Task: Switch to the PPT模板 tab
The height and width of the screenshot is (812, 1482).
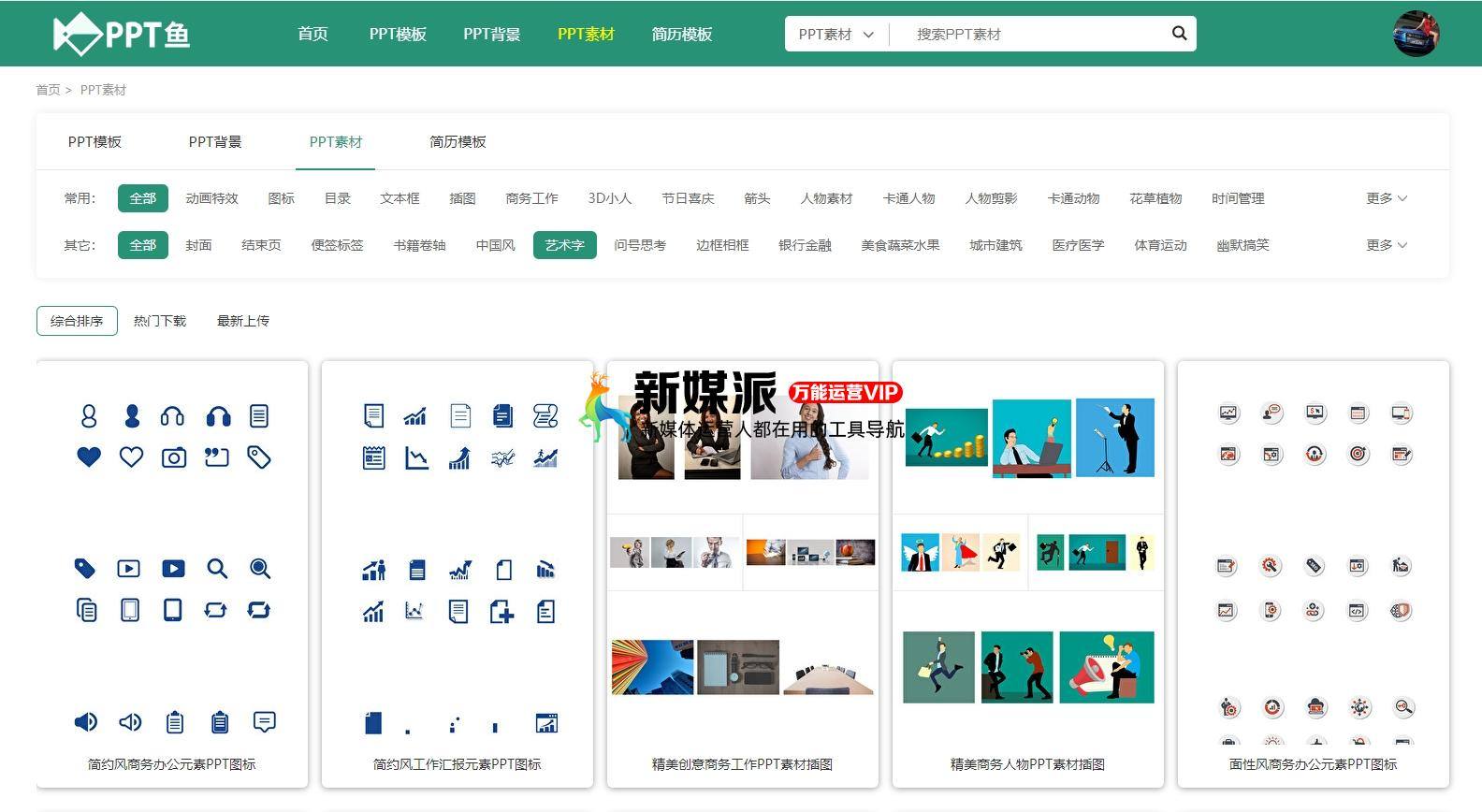Action: [94, 142]
